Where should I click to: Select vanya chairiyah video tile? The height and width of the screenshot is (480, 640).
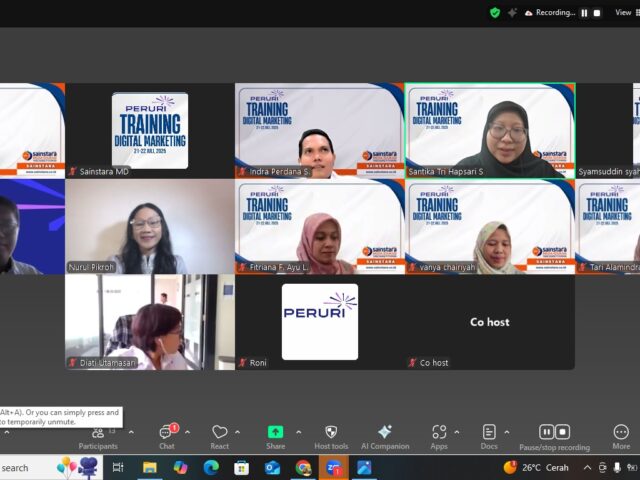pyautogui.click(x=490, y=227)
